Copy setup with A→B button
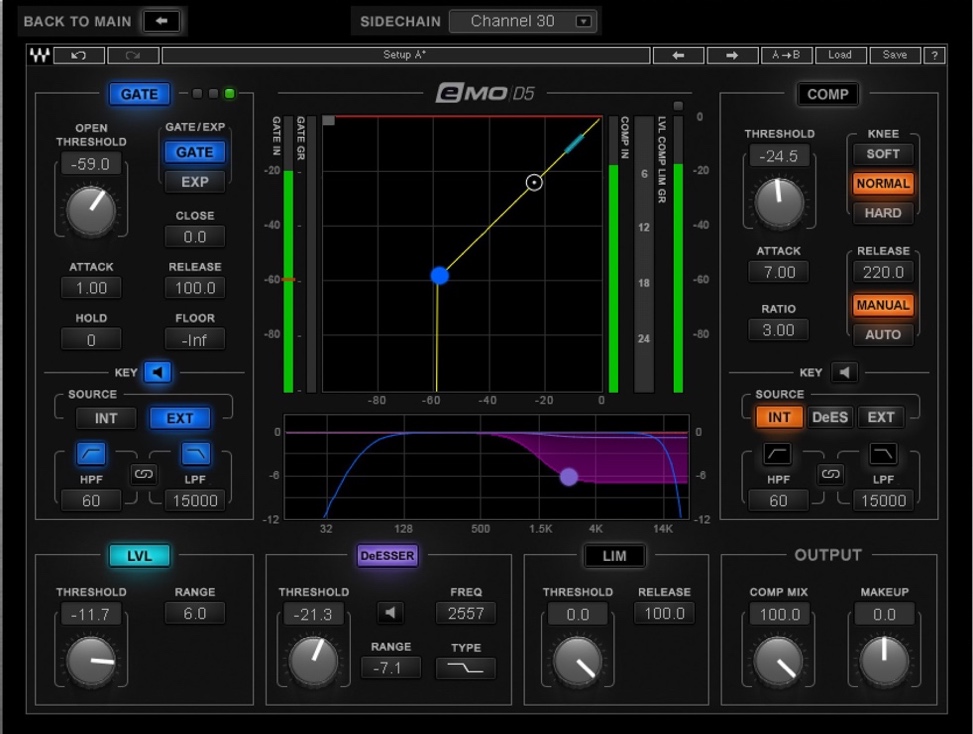The height and width of the screenshot is (734, 973). (786, 55)
